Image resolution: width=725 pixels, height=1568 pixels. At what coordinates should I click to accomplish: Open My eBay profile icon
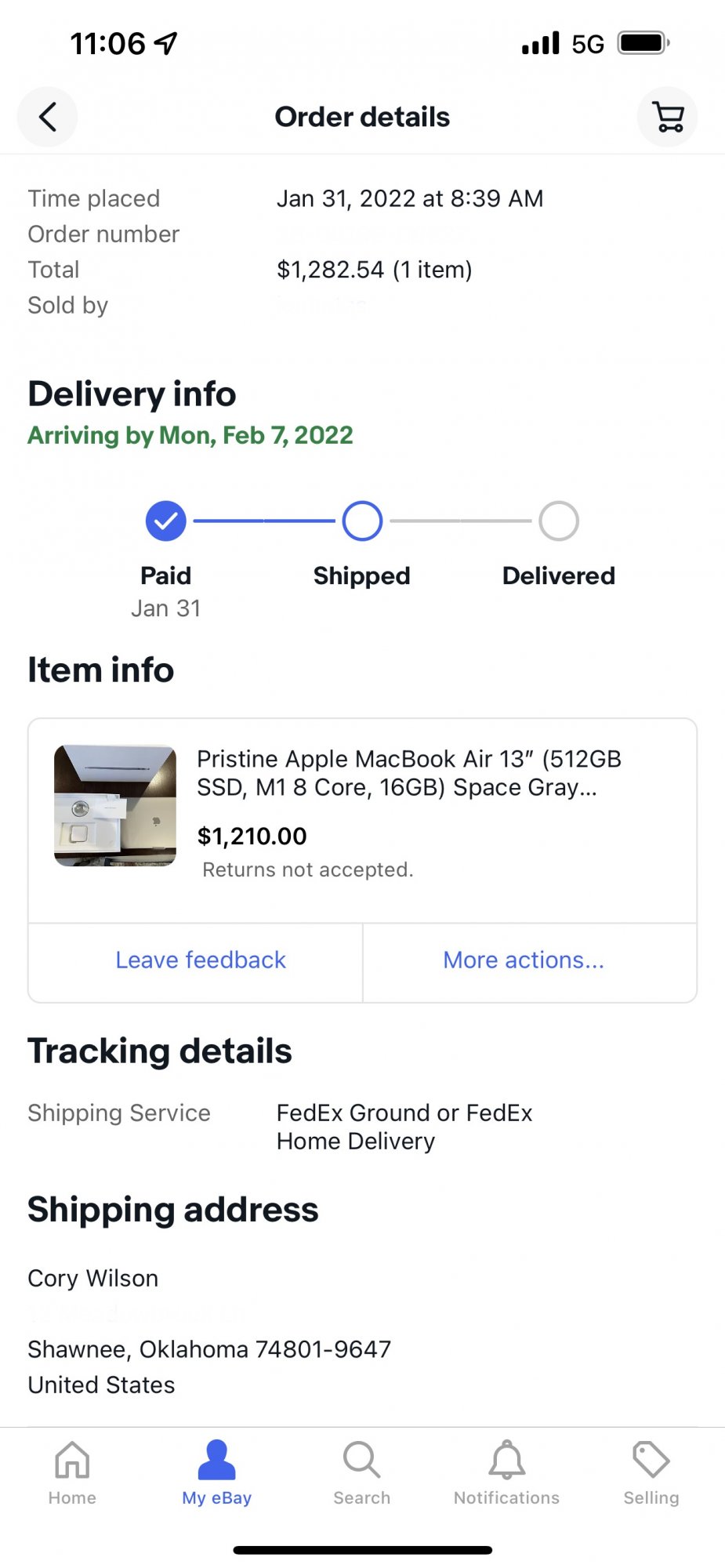click(x=217, y=1460)
